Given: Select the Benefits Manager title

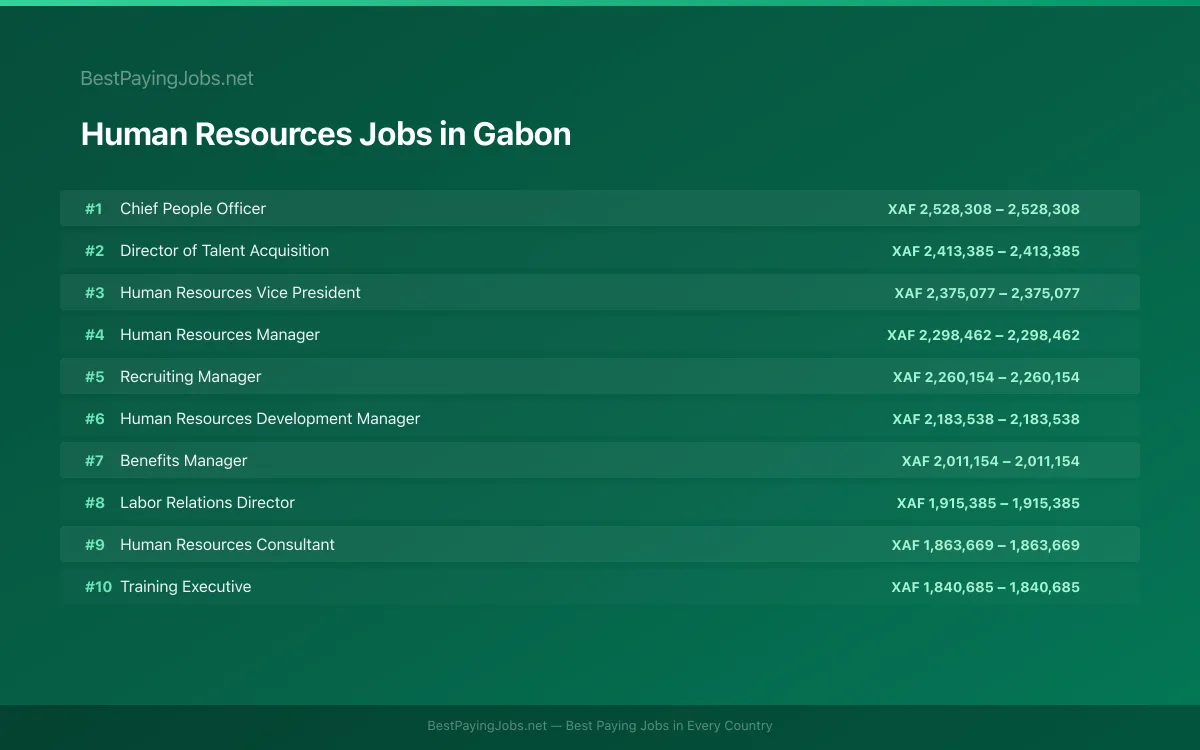Looking at the screenshot, I should coord(184,460).
